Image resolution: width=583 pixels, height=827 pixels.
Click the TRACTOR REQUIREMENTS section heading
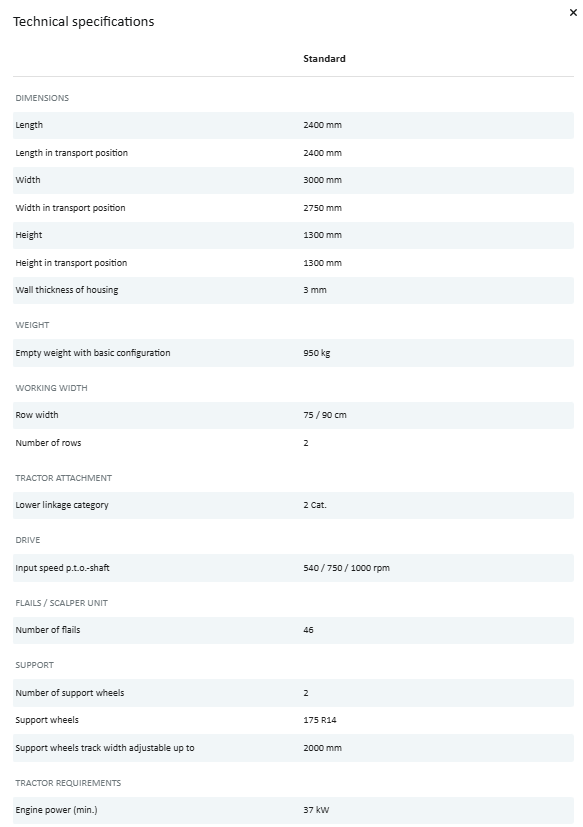click(x=68, y=783)
